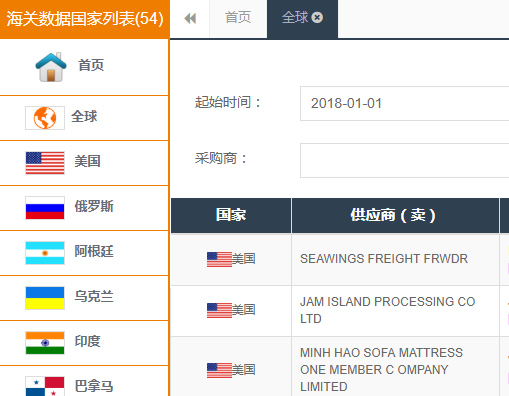This screenshot has height=396, width=509.
Task: Click the USA flag icon in sidebar
Action: pyautogui.click(x=45, y=163)
